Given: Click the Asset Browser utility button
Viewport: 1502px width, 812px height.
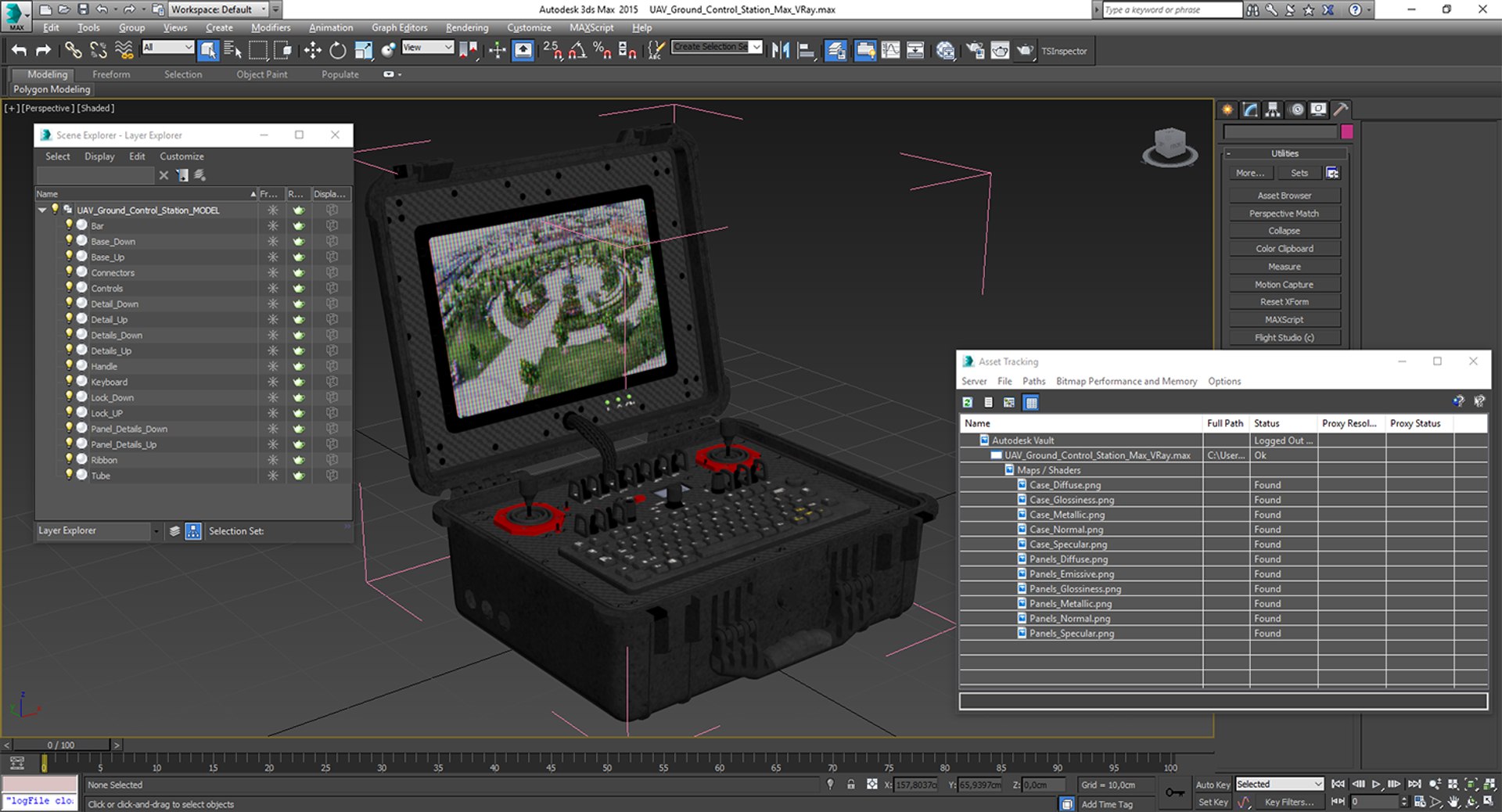Looking at the screenshot, I should pyautogui.click(x=1285, y=196).
